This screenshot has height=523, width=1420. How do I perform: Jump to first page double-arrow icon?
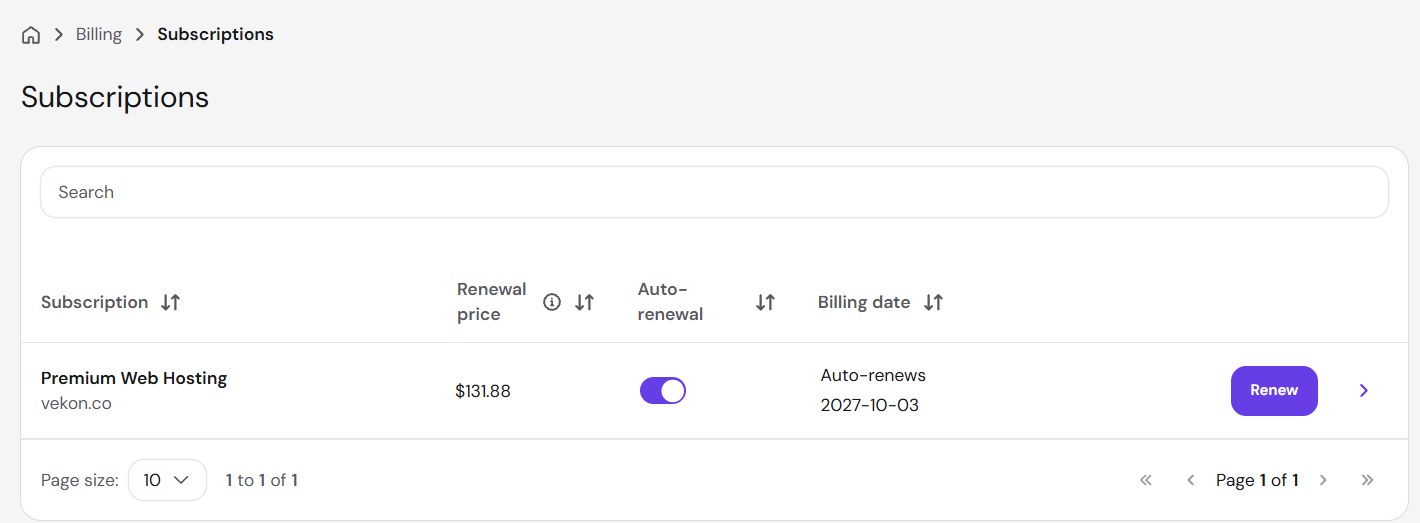pos(1146,480)
